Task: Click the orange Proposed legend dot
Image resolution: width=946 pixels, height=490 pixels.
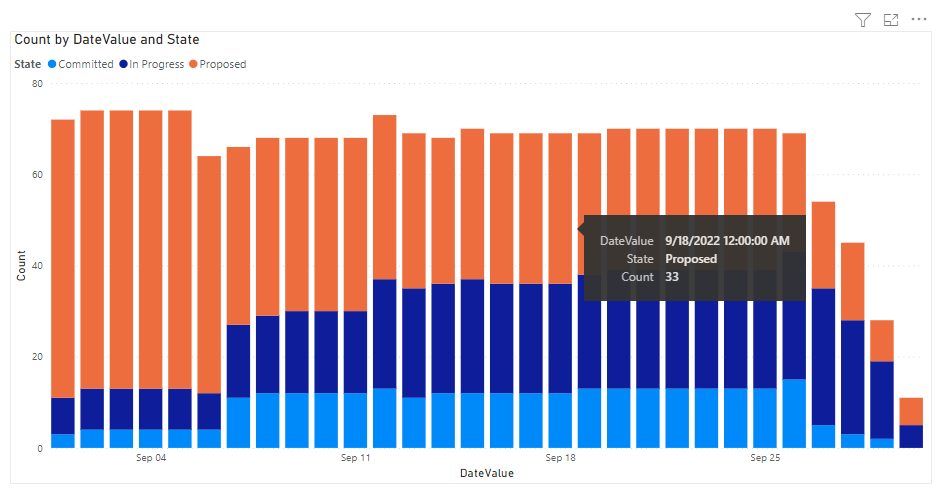Action: pyautogui.click(x=193, y=64)
